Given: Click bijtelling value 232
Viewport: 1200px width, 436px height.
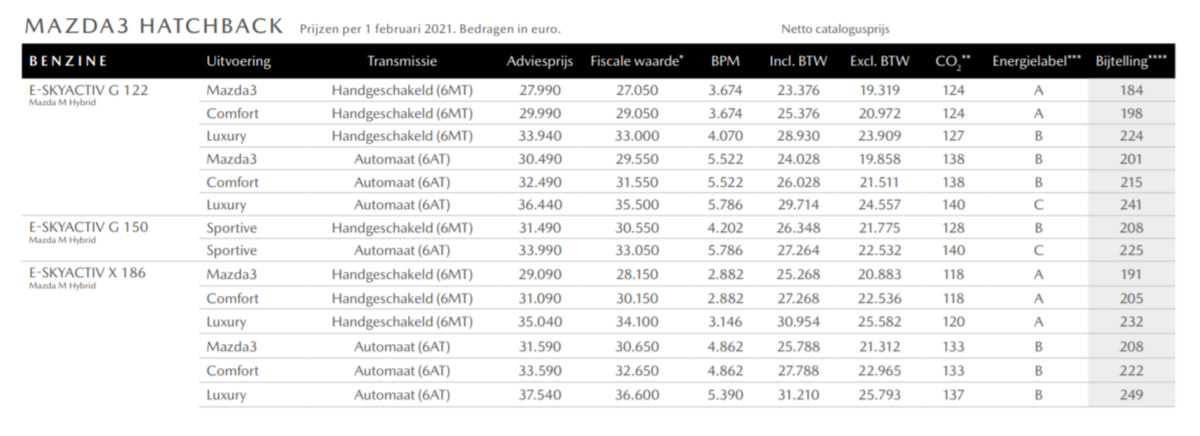Looking at the screenshot, I should point(1131,322).
